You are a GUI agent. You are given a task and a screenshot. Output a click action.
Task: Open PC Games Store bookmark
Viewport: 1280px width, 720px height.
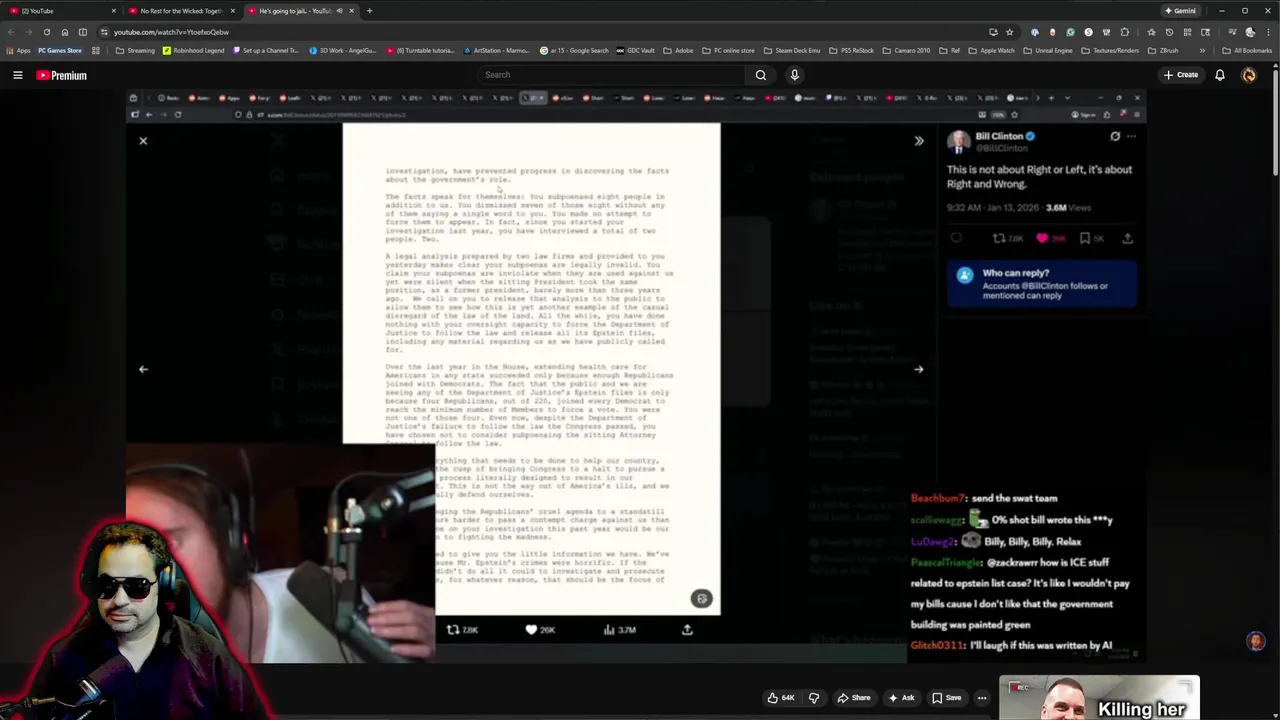pos(59,50)
